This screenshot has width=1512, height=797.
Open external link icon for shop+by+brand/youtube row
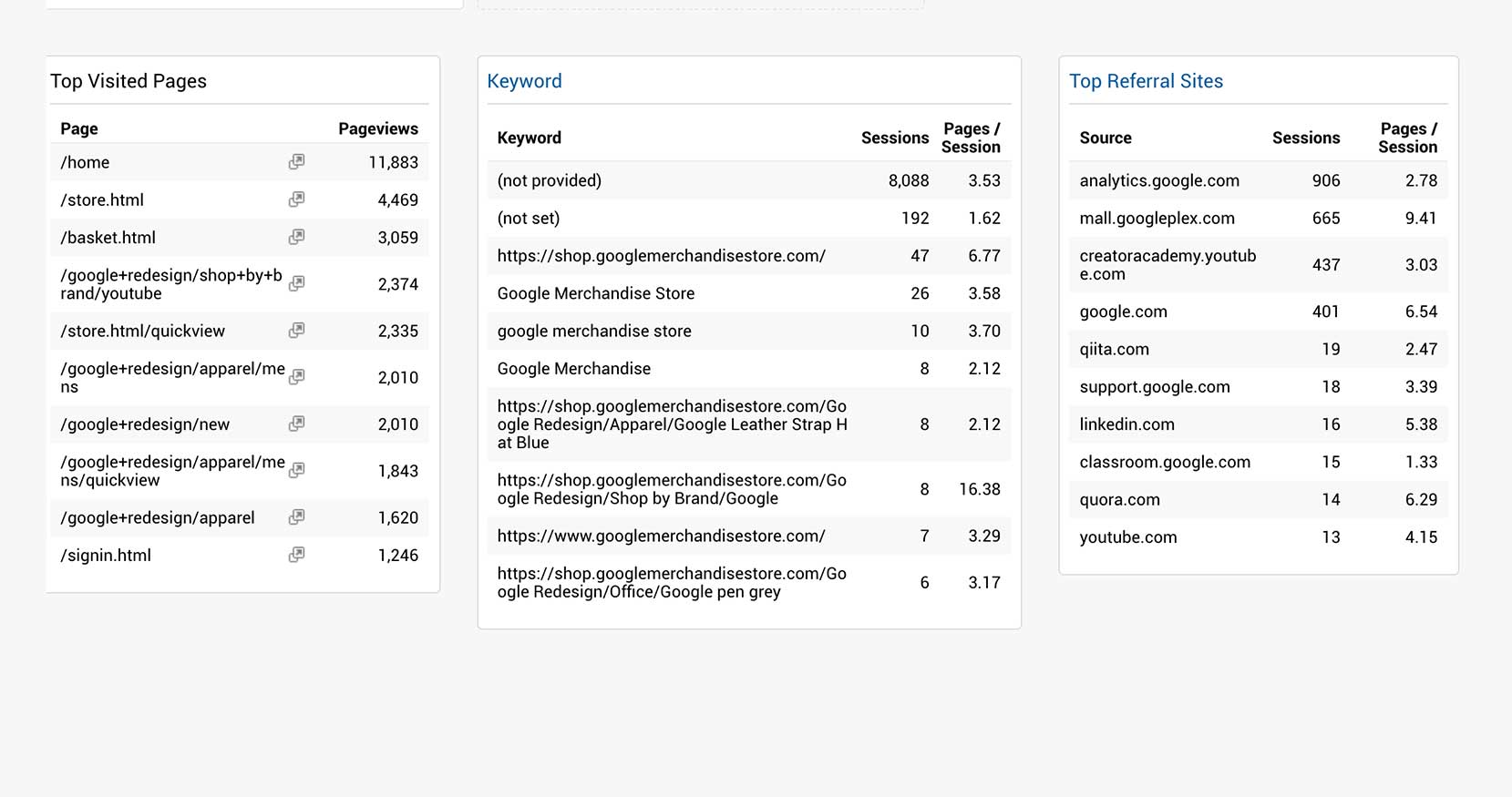pos(296,283)
